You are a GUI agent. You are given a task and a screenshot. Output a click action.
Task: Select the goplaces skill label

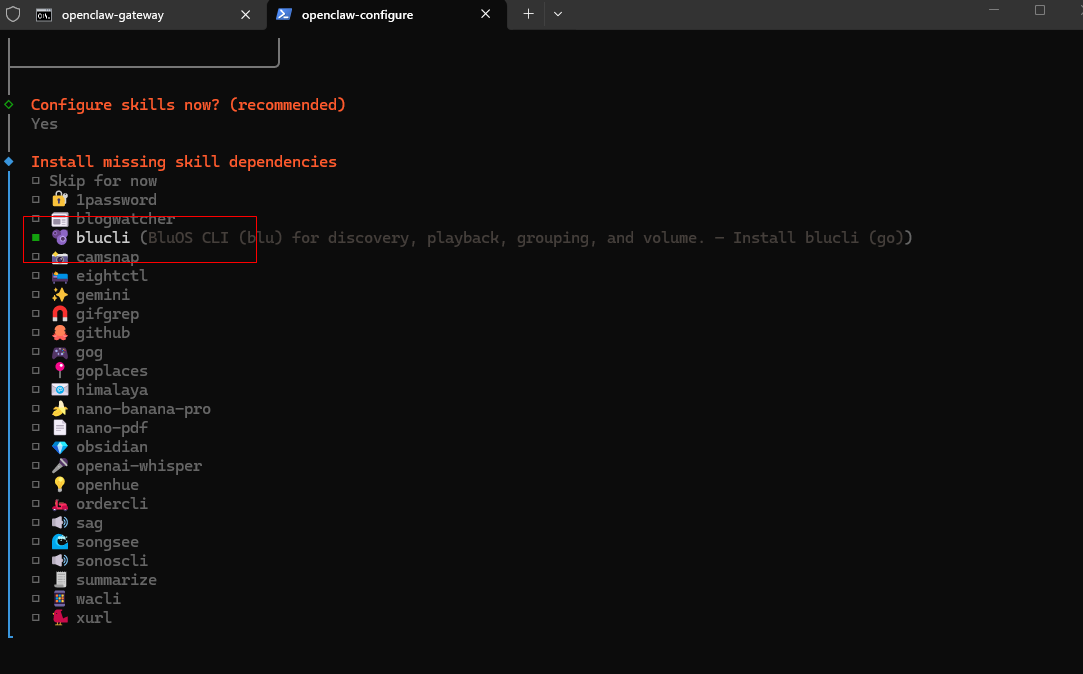click(x=112, y=372)
